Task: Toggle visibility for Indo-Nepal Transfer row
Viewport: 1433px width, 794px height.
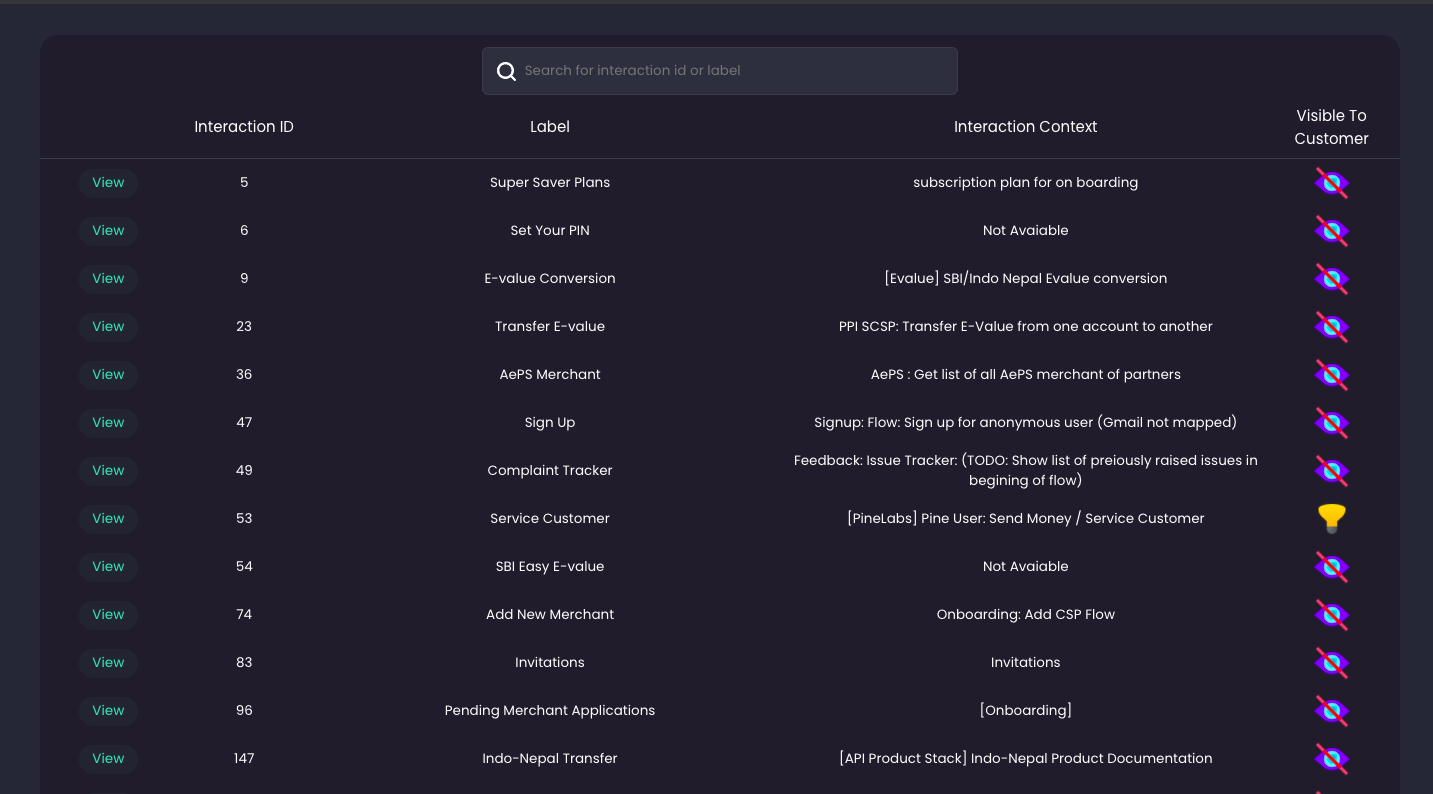Action: (1331, 759)
